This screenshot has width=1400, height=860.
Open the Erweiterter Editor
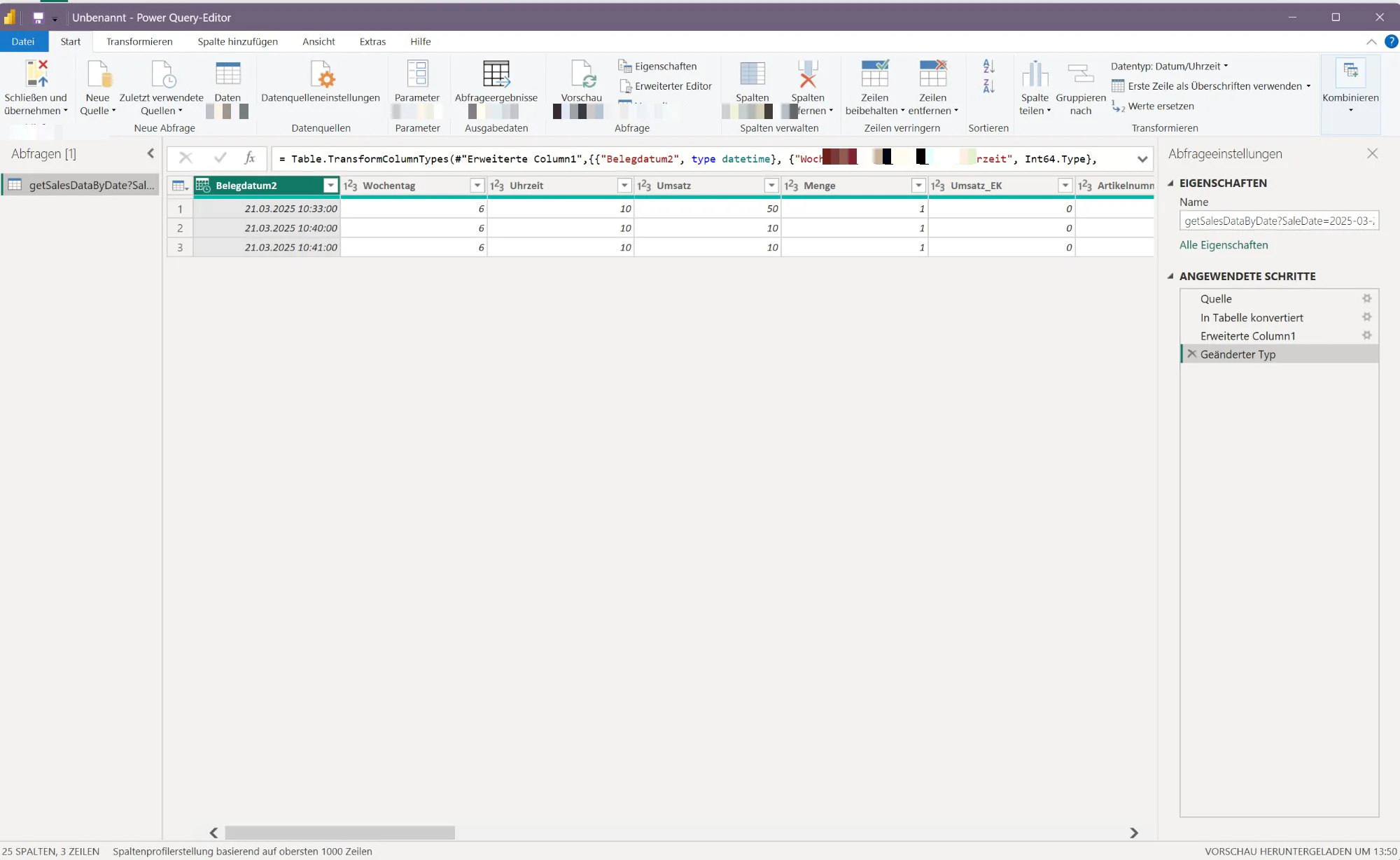coord(665,86)
